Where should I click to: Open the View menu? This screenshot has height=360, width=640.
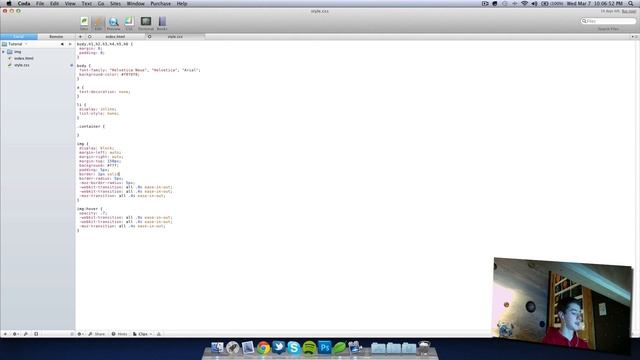coord(70,4)
